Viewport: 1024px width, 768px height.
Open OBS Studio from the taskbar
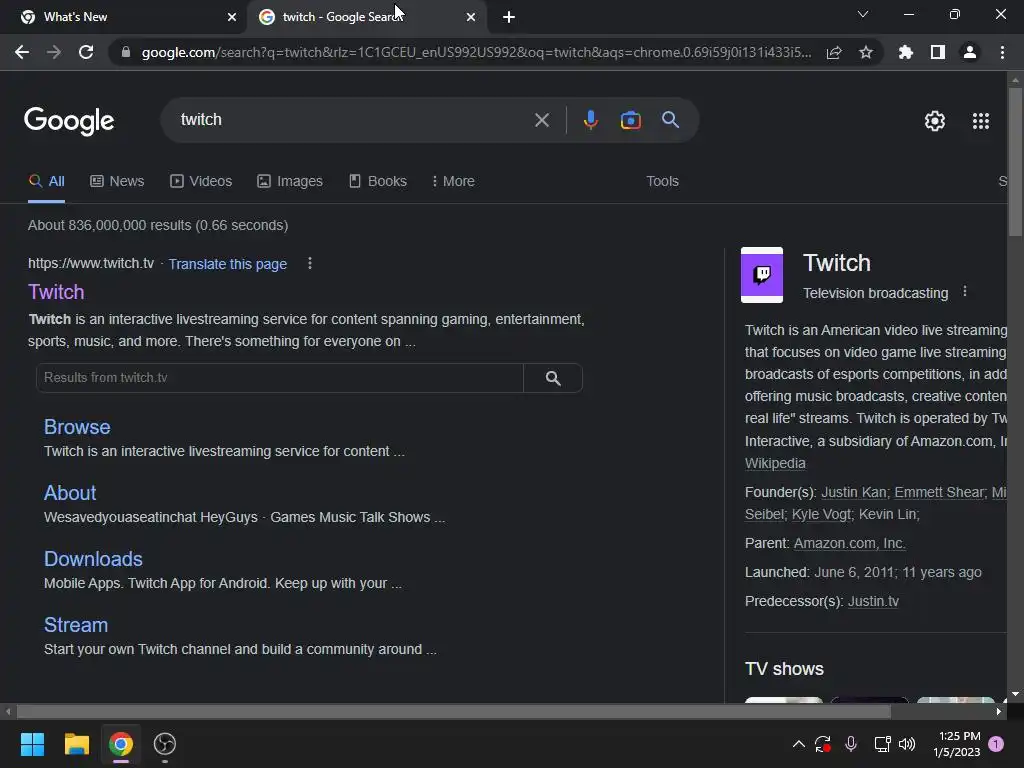(x=165, y=744)
